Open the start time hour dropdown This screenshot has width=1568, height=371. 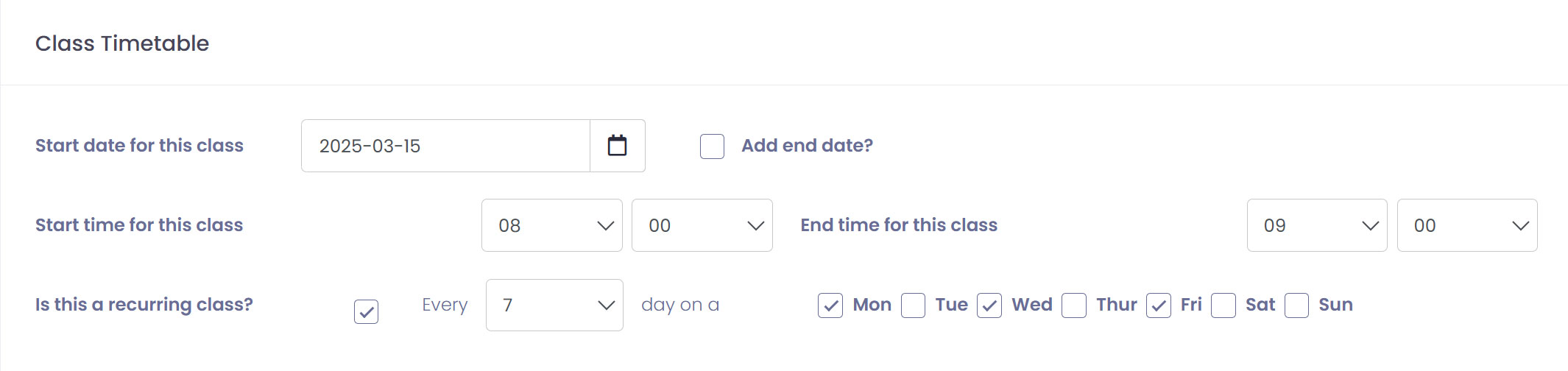pyautogui.click(x=551, y=225)
